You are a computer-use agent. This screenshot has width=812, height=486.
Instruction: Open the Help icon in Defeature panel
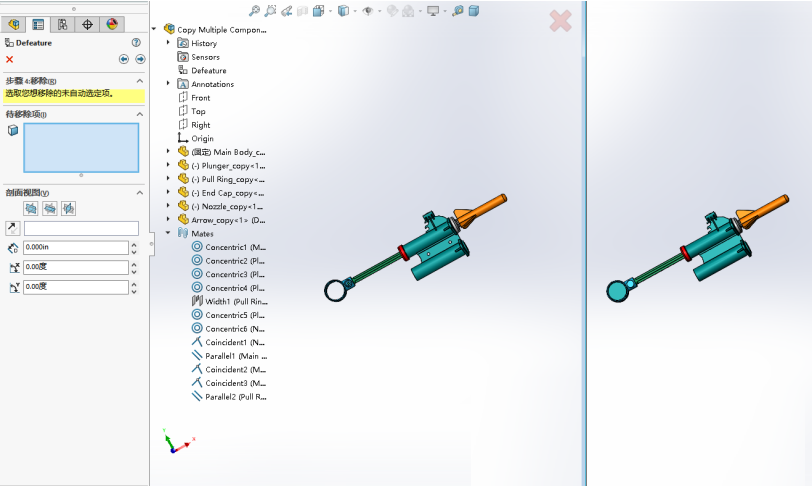click(x=136, y=43)
